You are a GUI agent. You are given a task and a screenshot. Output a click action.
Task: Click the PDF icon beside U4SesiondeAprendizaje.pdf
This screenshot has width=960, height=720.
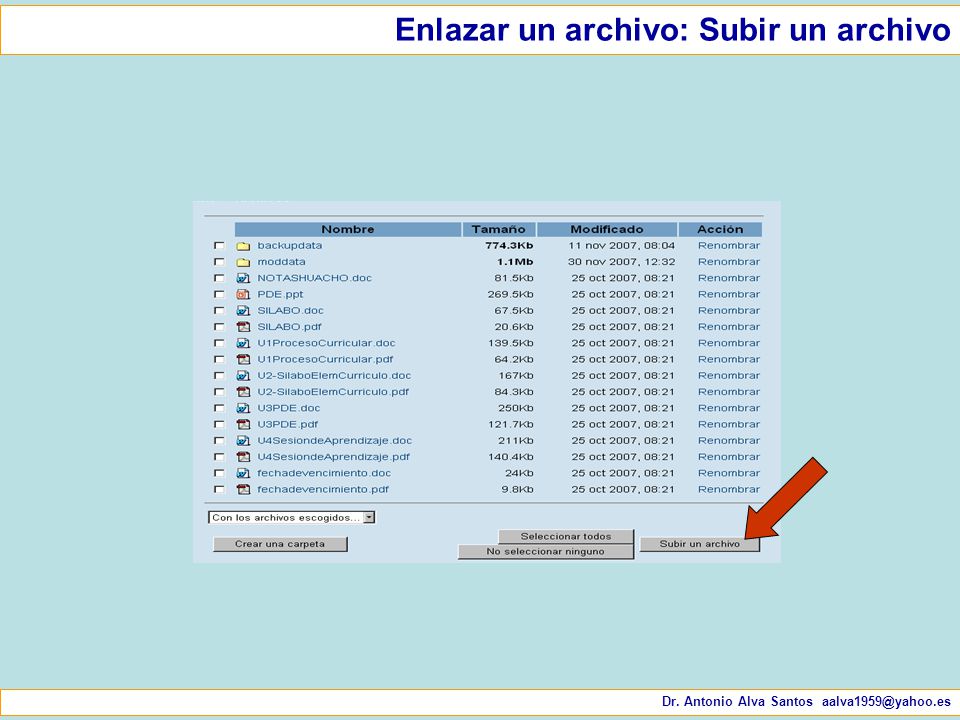pos(243,457)
